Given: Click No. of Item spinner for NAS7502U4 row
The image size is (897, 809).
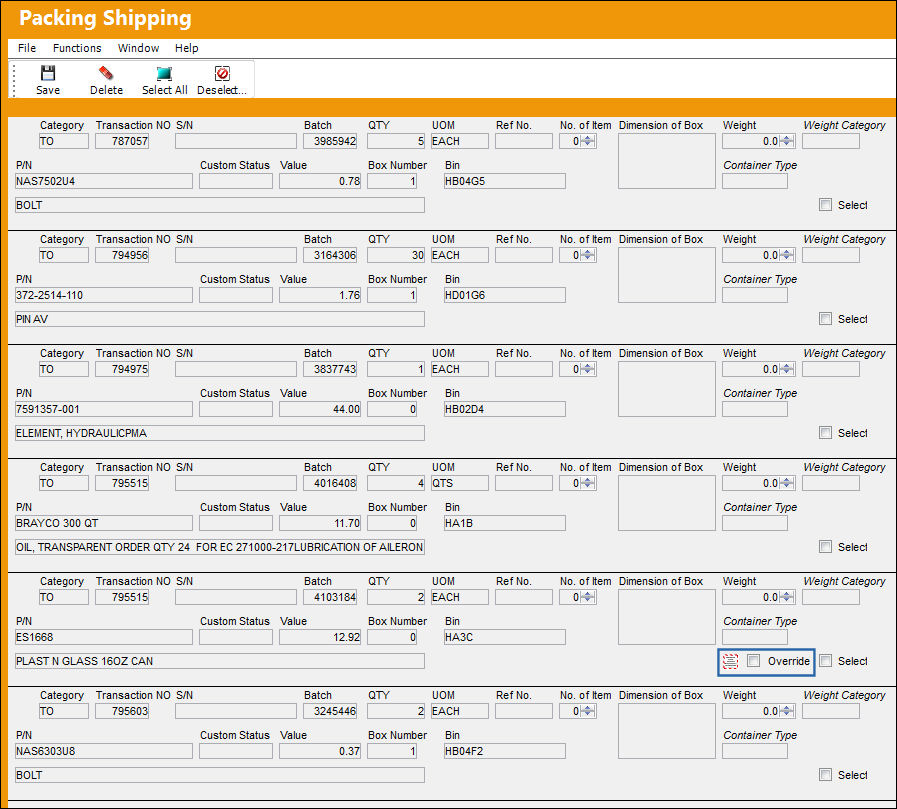Looking at the screenshot, I should tap(588, 141).
